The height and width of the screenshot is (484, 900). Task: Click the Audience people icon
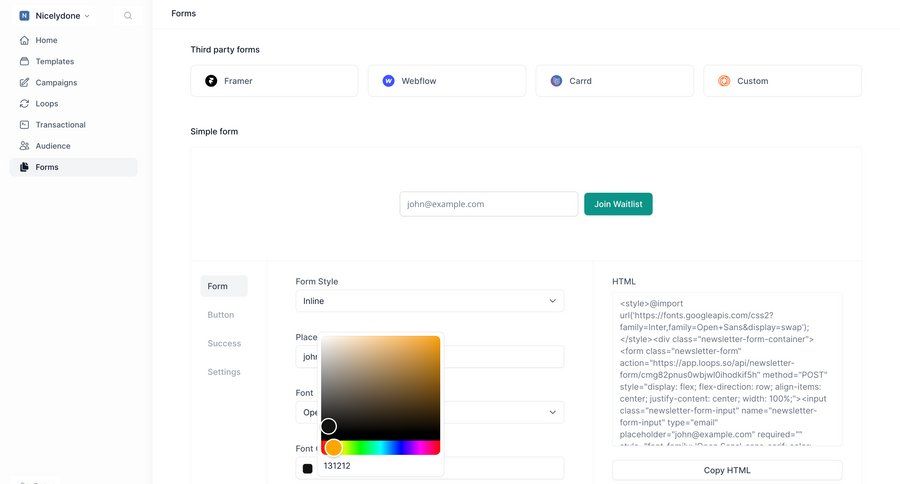pos(24,146)
